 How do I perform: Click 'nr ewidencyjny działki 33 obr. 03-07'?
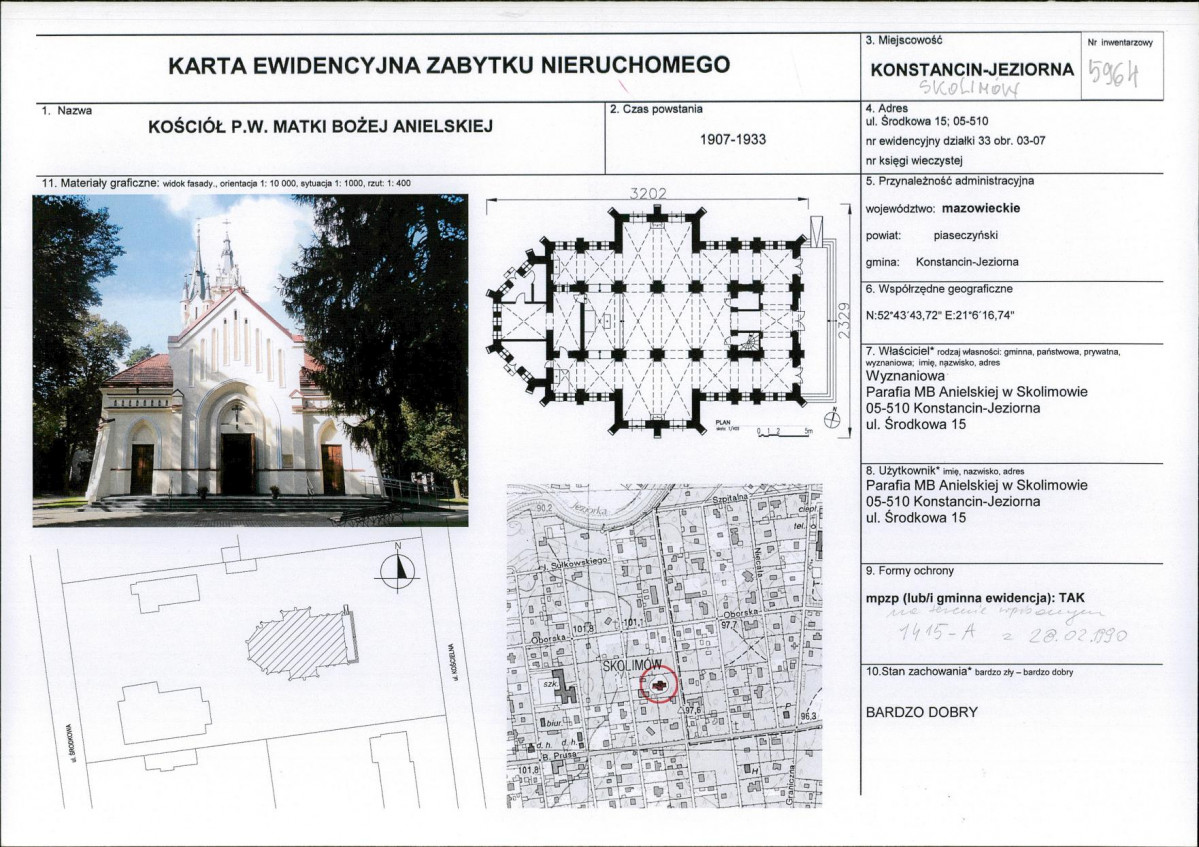pos(955,141)
